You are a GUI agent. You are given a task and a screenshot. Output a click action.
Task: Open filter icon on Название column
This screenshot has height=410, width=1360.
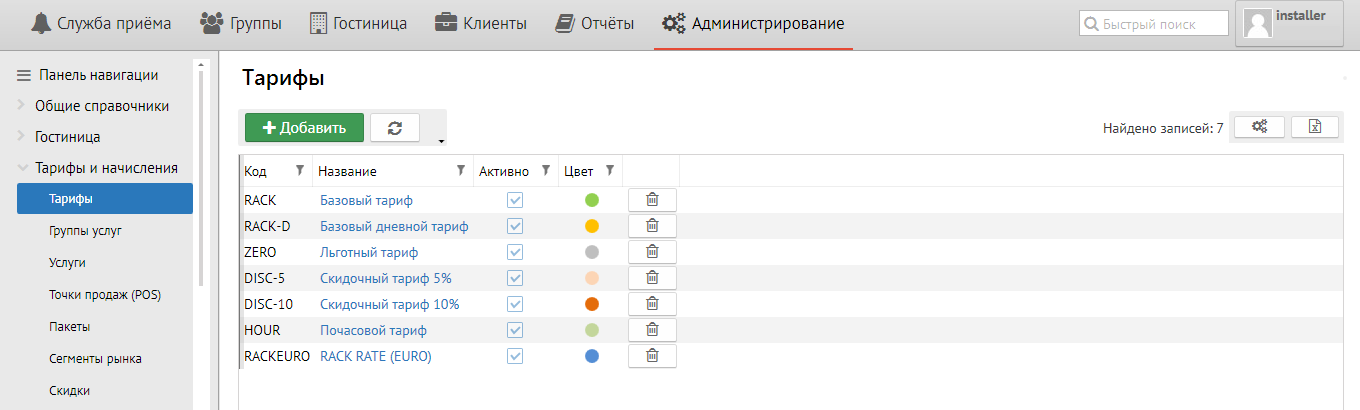pos(460,171)
